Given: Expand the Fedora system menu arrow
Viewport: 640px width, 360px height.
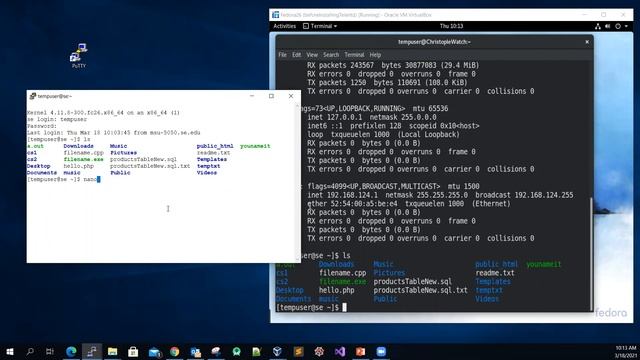Looking at the screenshot, I should 626,26.
